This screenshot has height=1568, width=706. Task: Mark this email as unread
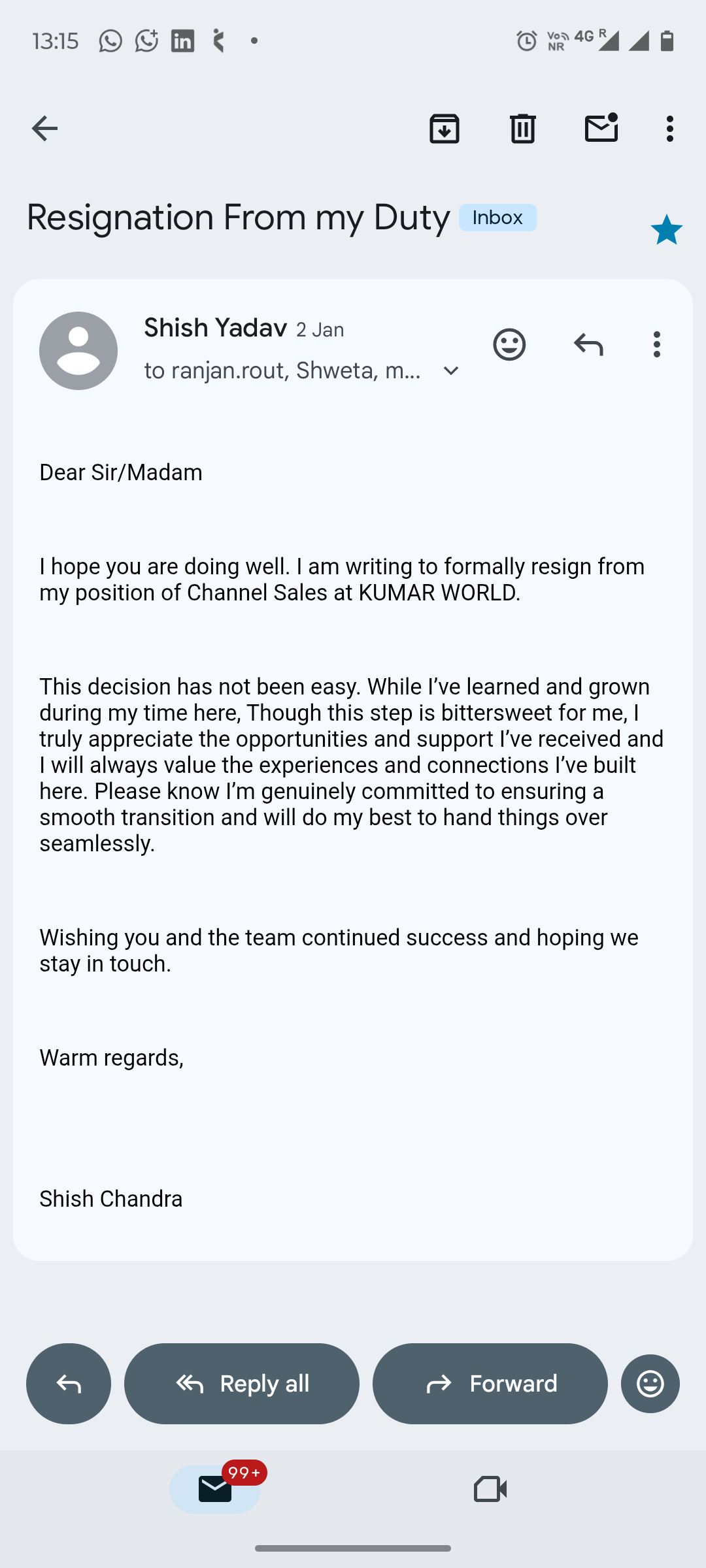601,129
